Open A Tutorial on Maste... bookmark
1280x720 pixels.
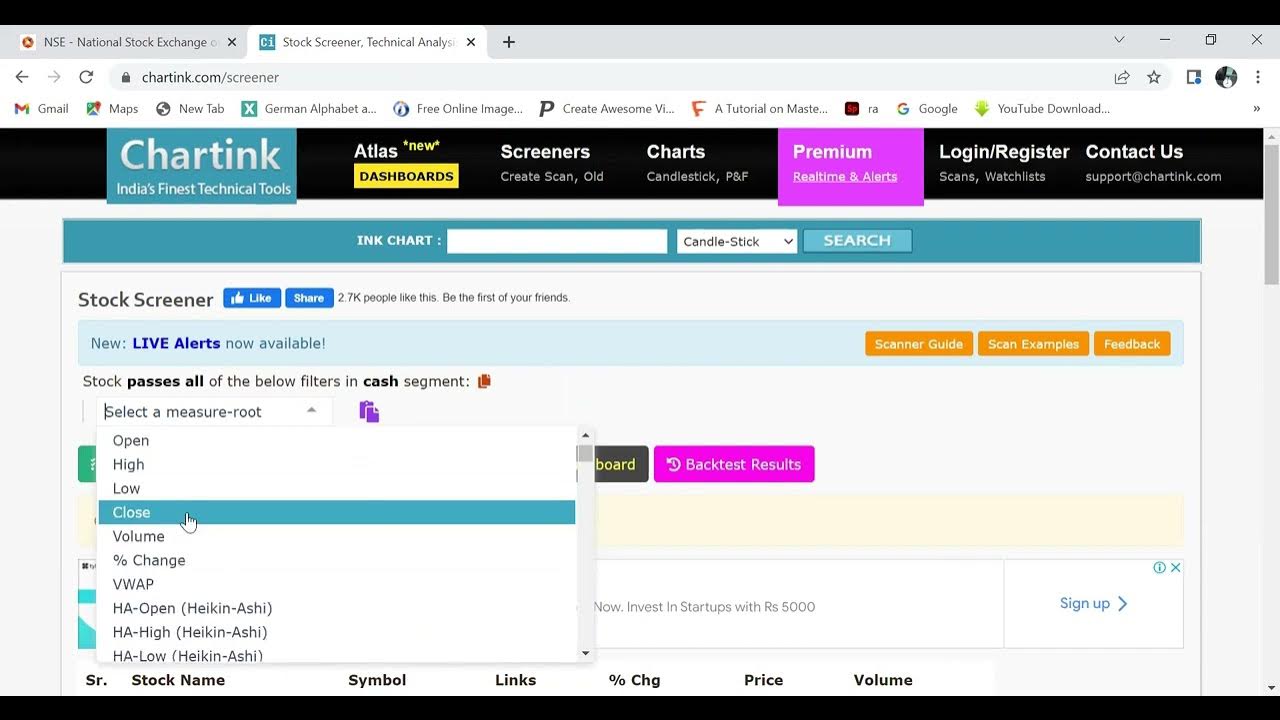click(x=760, y=109)
